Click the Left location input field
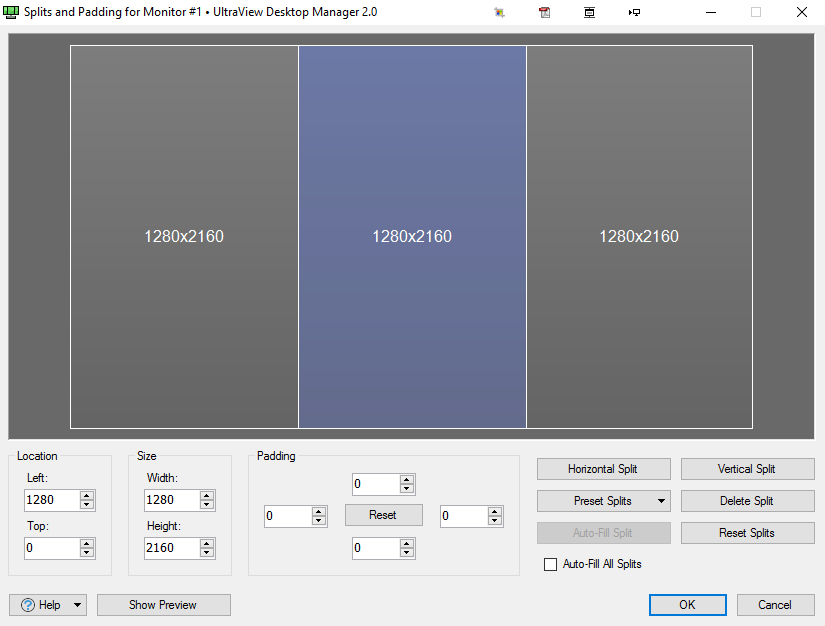This screenshot has height=626, width=825. click(52, 500)
